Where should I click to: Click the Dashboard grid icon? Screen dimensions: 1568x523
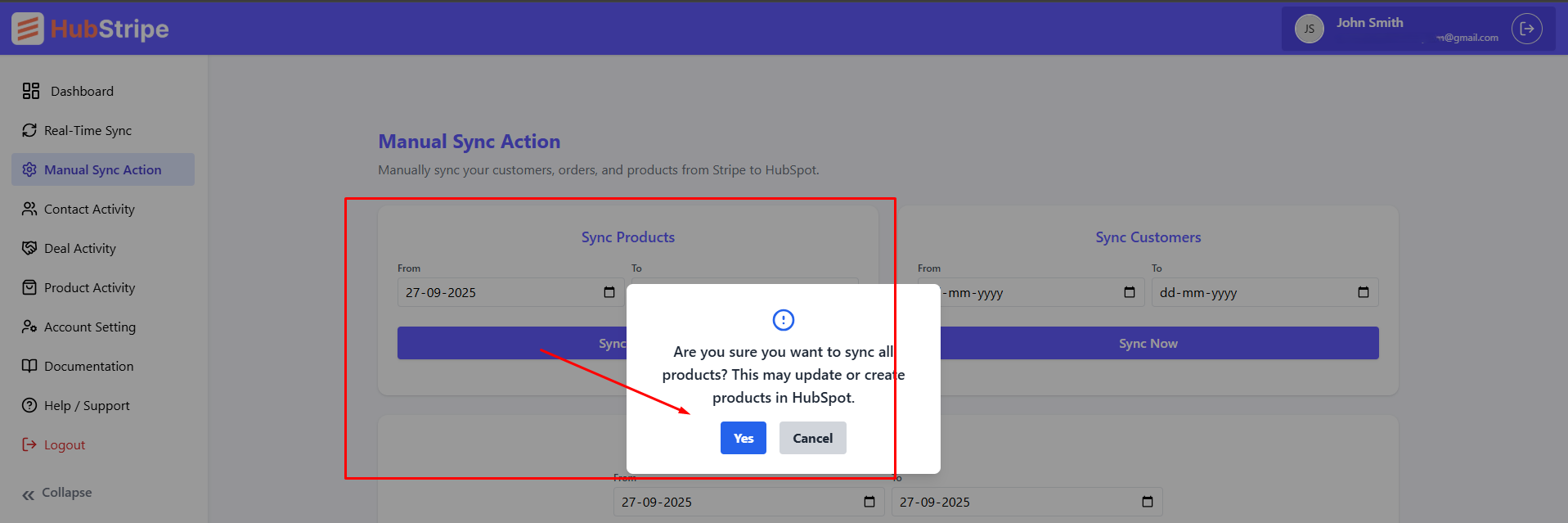coord(31,91)
